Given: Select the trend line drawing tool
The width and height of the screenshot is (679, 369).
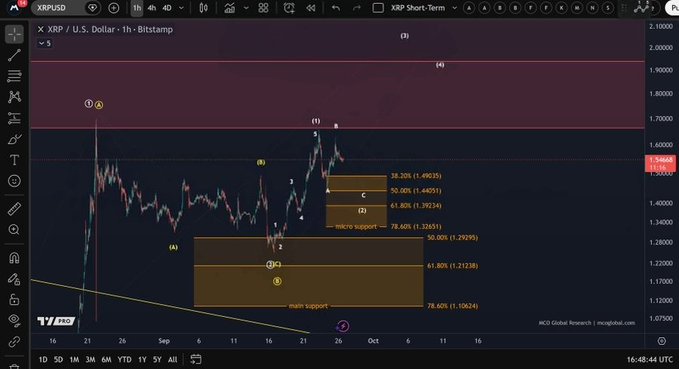Looking at the screenshot, I should 14,55.
